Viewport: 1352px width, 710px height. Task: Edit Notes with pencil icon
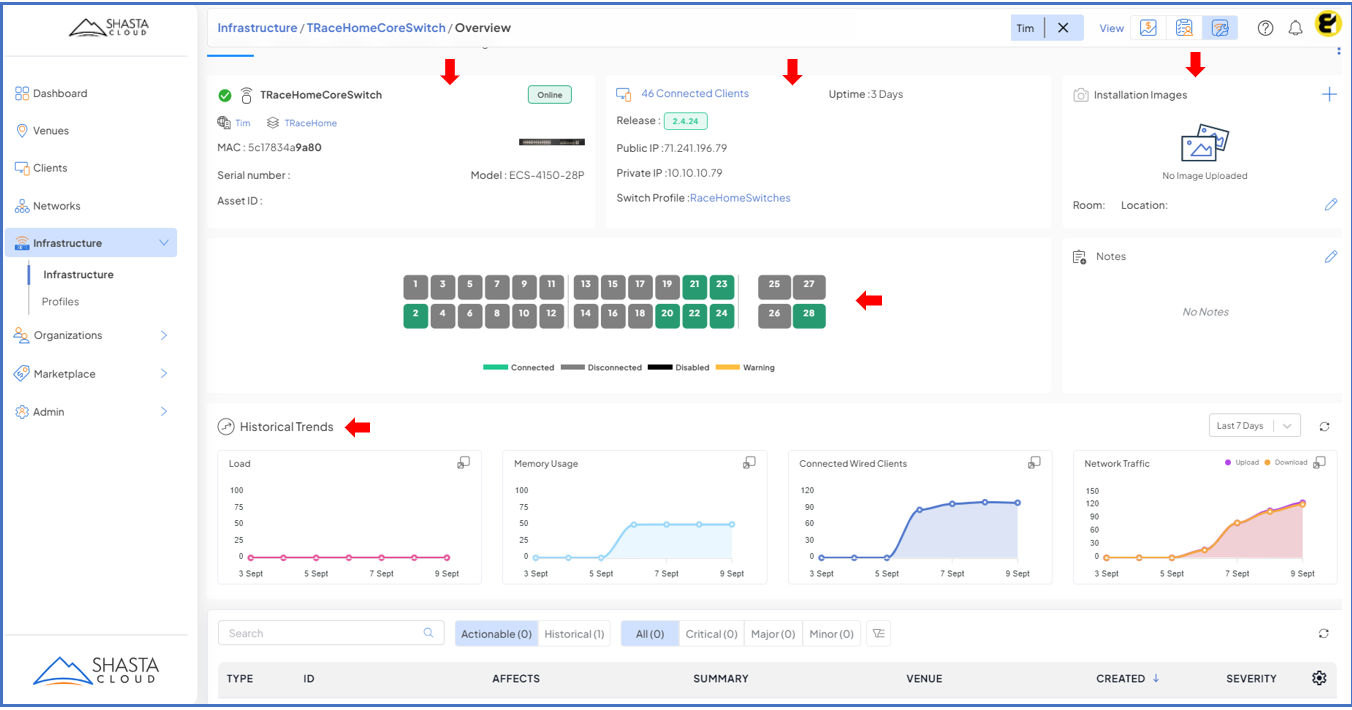[x=1331, y=256]
